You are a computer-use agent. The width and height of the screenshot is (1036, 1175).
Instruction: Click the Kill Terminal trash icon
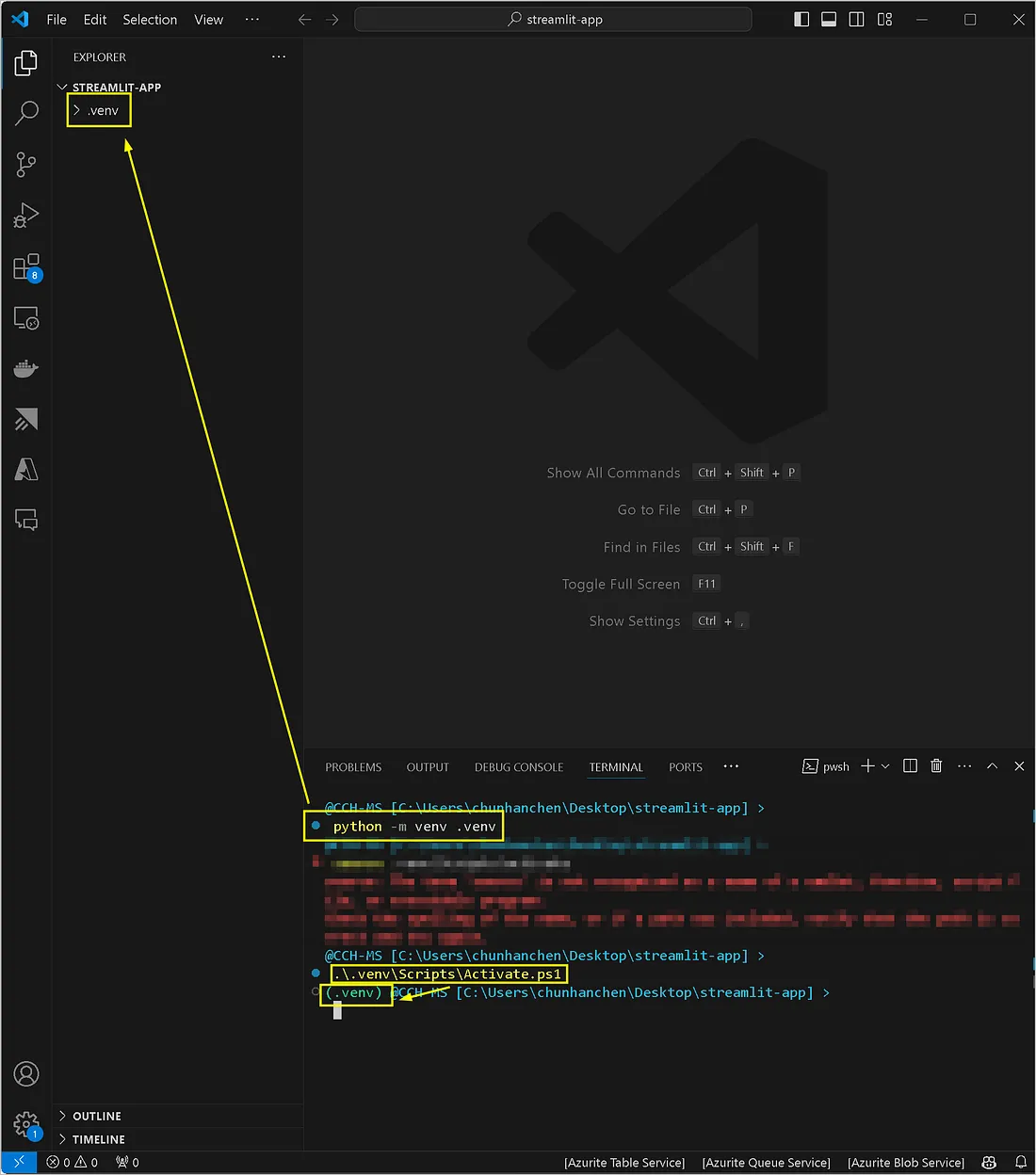[x=936, y=766]
